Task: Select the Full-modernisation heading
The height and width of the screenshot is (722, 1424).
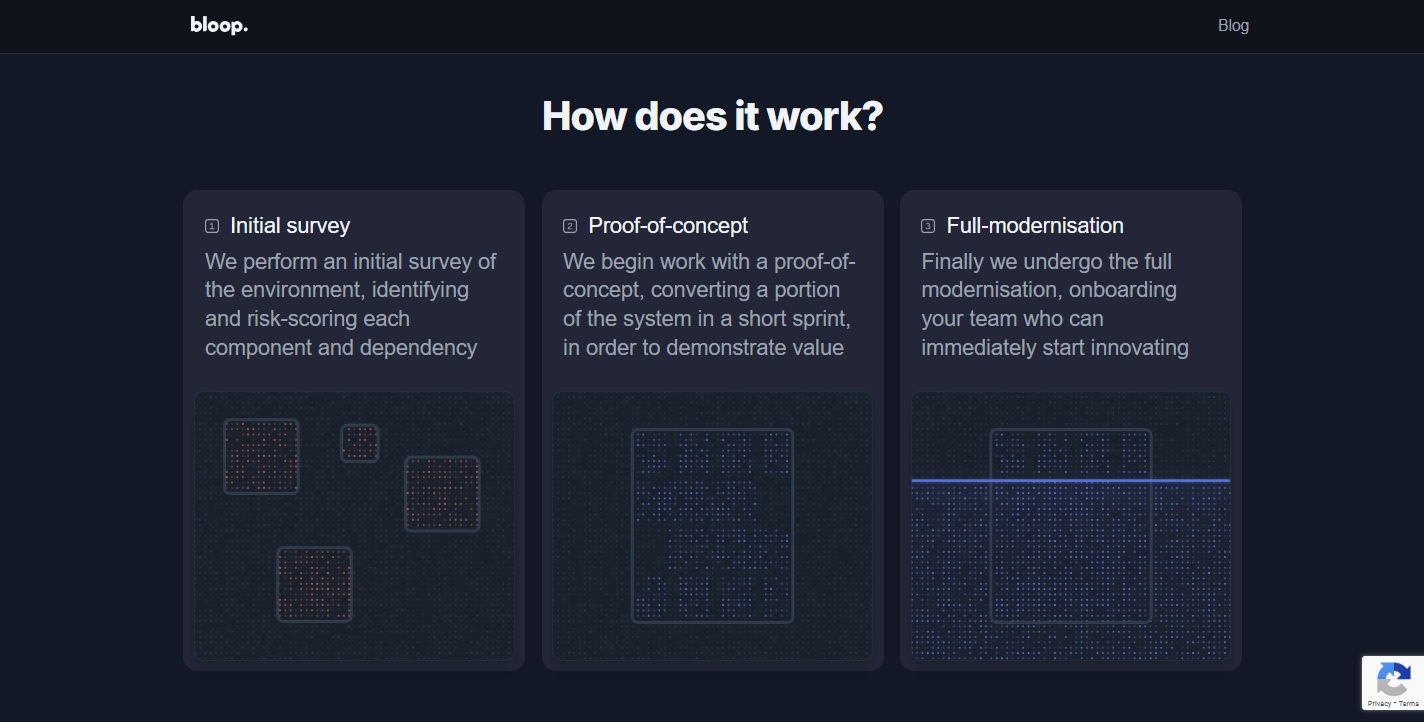Action: 1035,226
